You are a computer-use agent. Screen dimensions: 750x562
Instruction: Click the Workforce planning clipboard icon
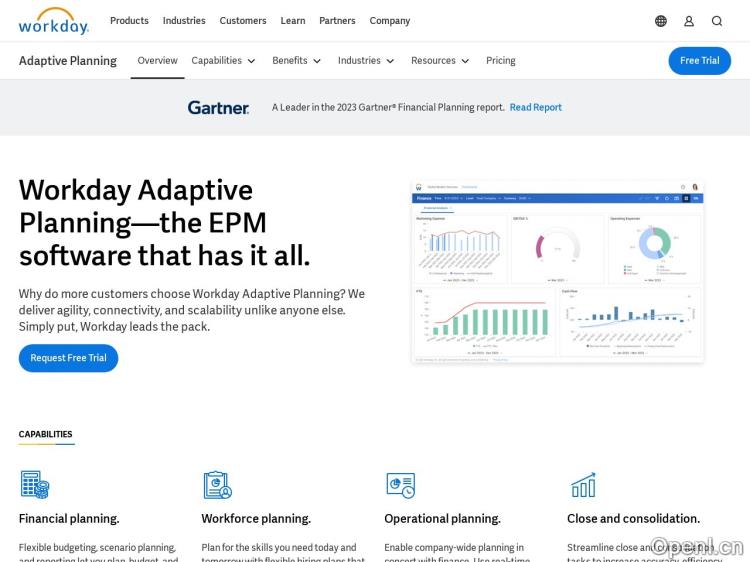[218, 485]
